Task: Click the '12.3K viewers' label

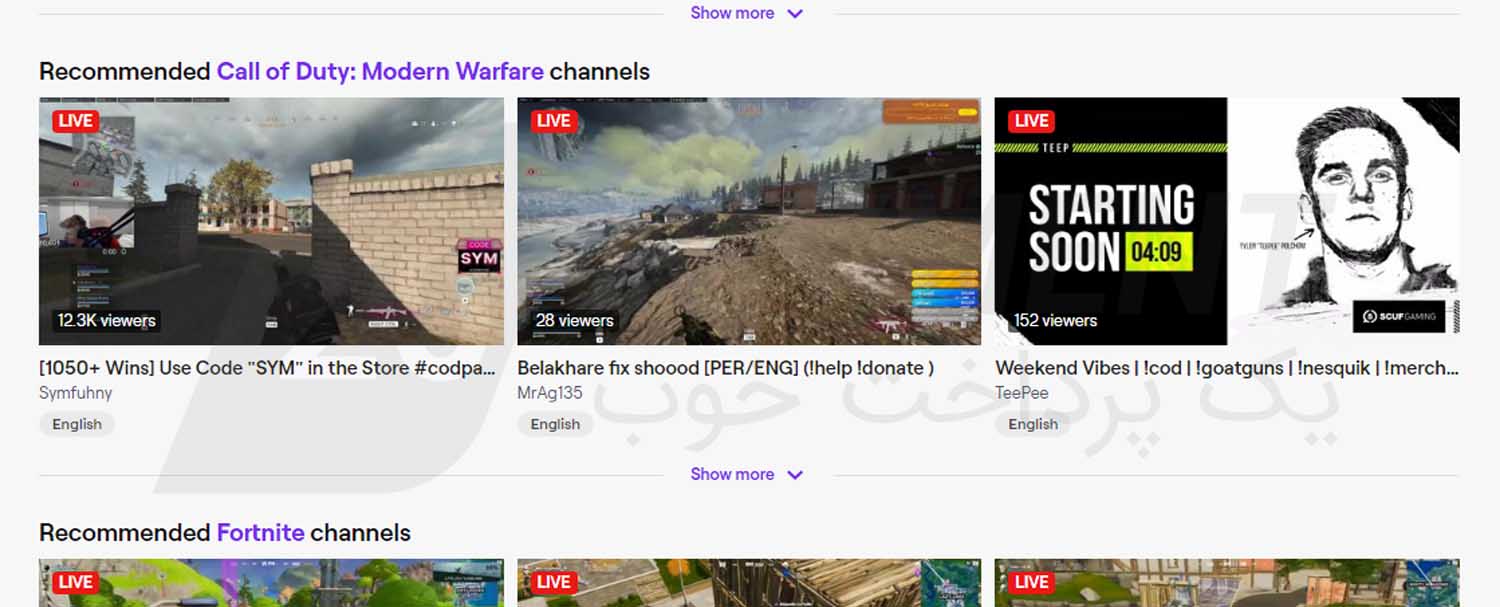Action: point(106,321)
